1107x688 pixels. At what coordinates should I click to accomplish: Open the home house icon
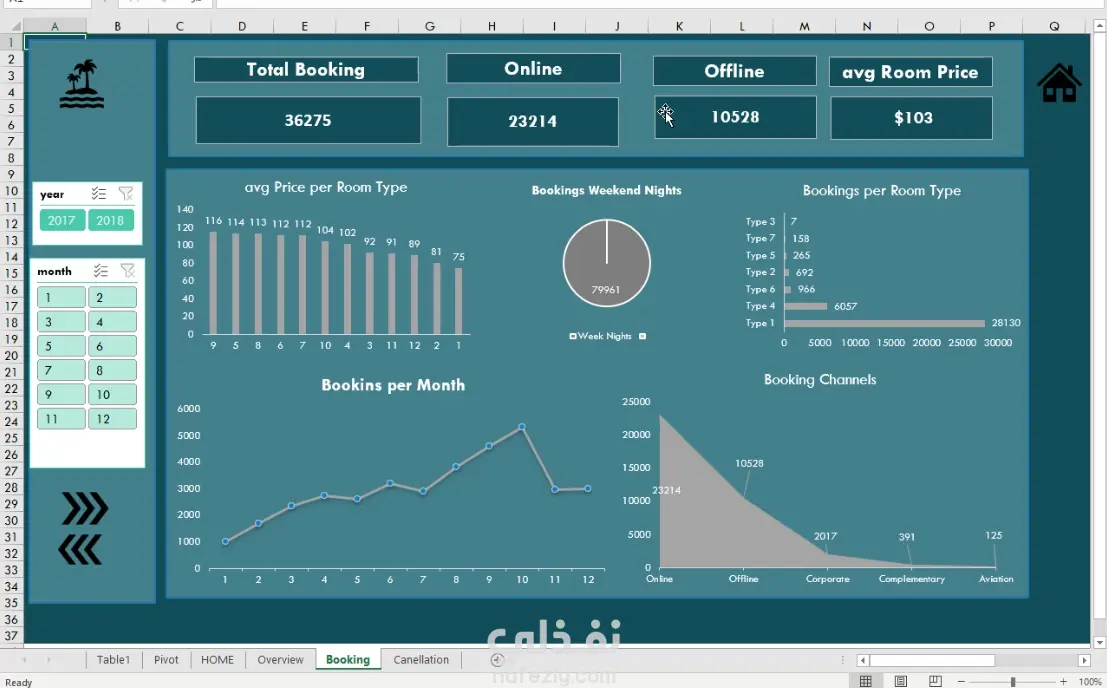click(1059, 83)
